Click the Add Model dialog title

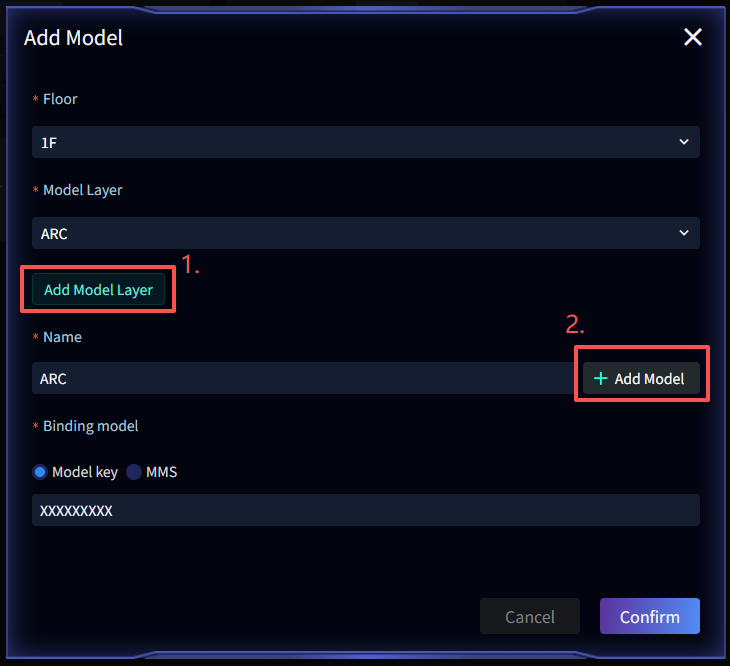[73, 38]
